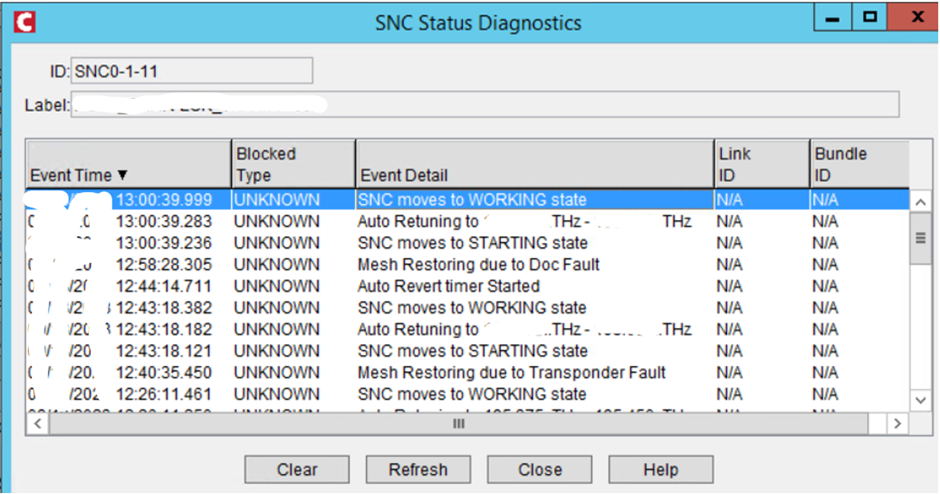Select 12:43:18.121 SNC moves to STARTING row
Screen dimensions: 940x494
click(468, 351)
